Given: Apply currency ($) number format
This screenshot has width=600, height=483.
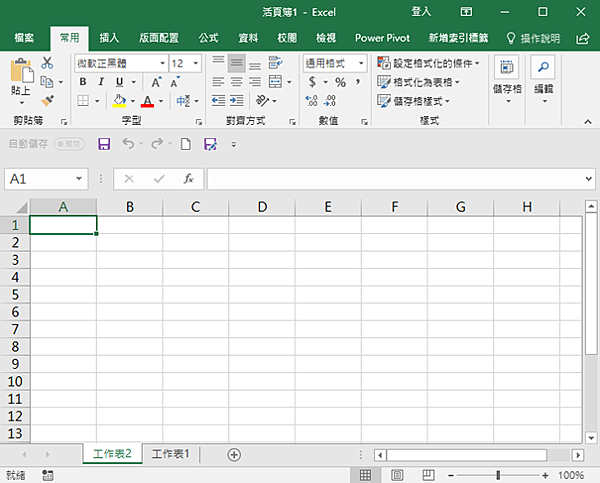Looking at the screenshot, I should tap(313, 82).
